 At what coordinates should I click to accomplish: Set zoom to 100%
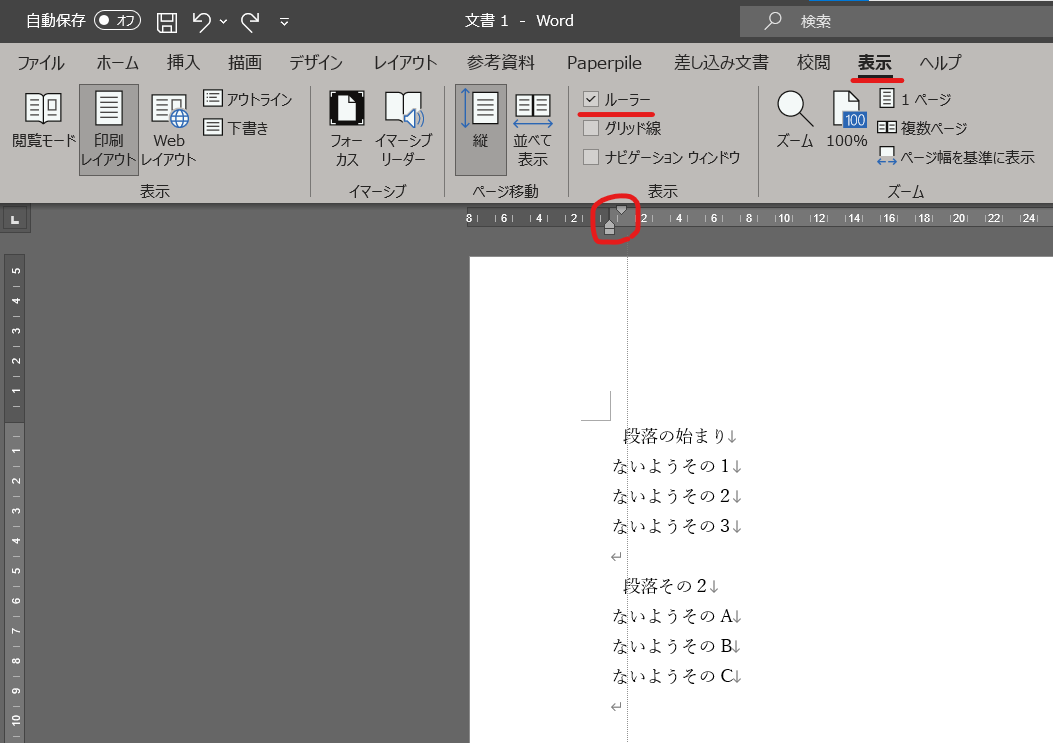point(846,120)
